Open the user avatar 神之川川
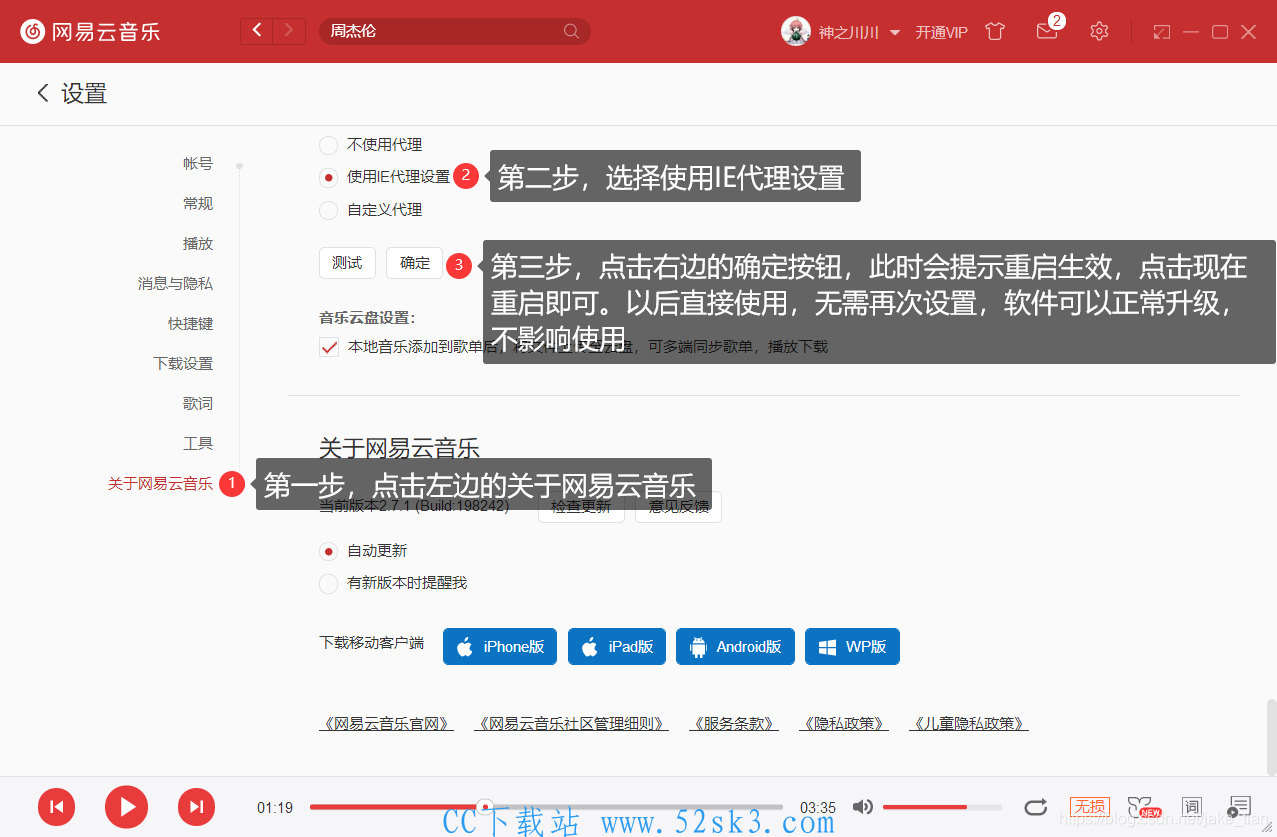 pos(795,31)
